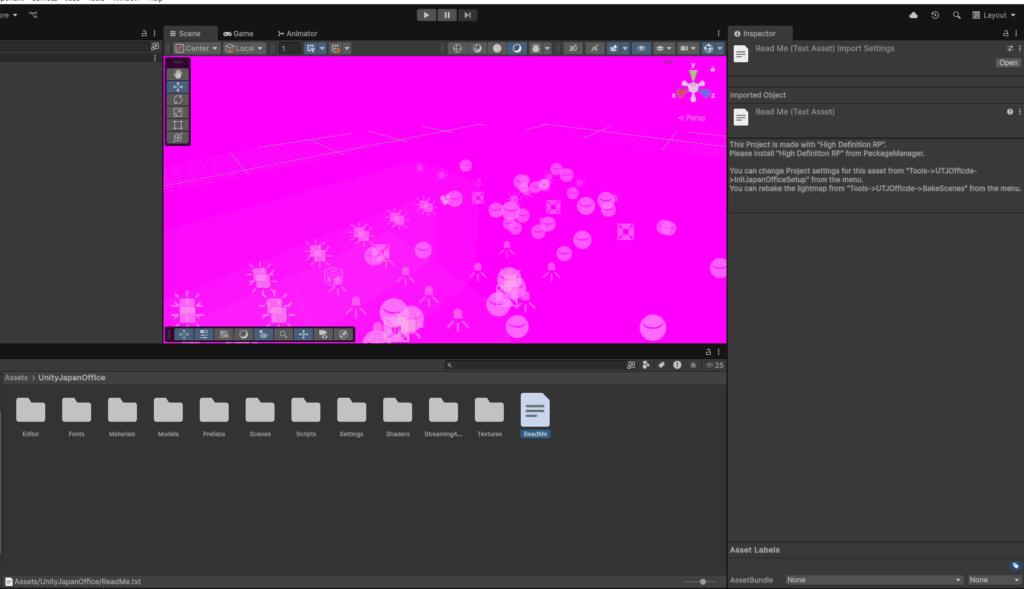Open the Local handle rotation dropdown

click(244, 48)
